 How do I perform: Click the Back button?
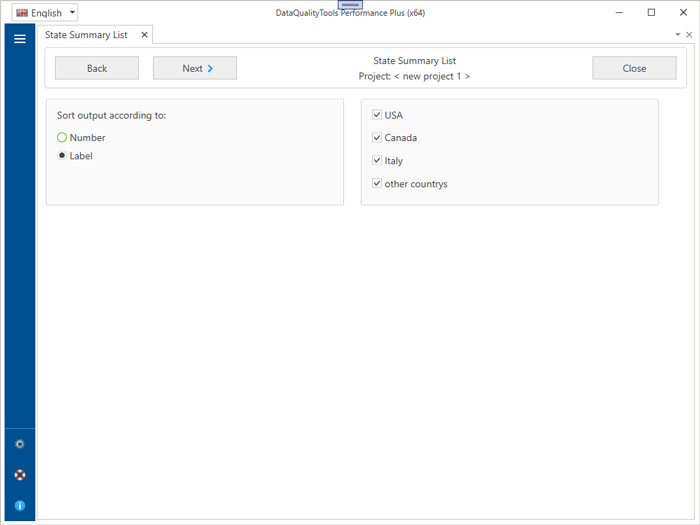[97, 68]
